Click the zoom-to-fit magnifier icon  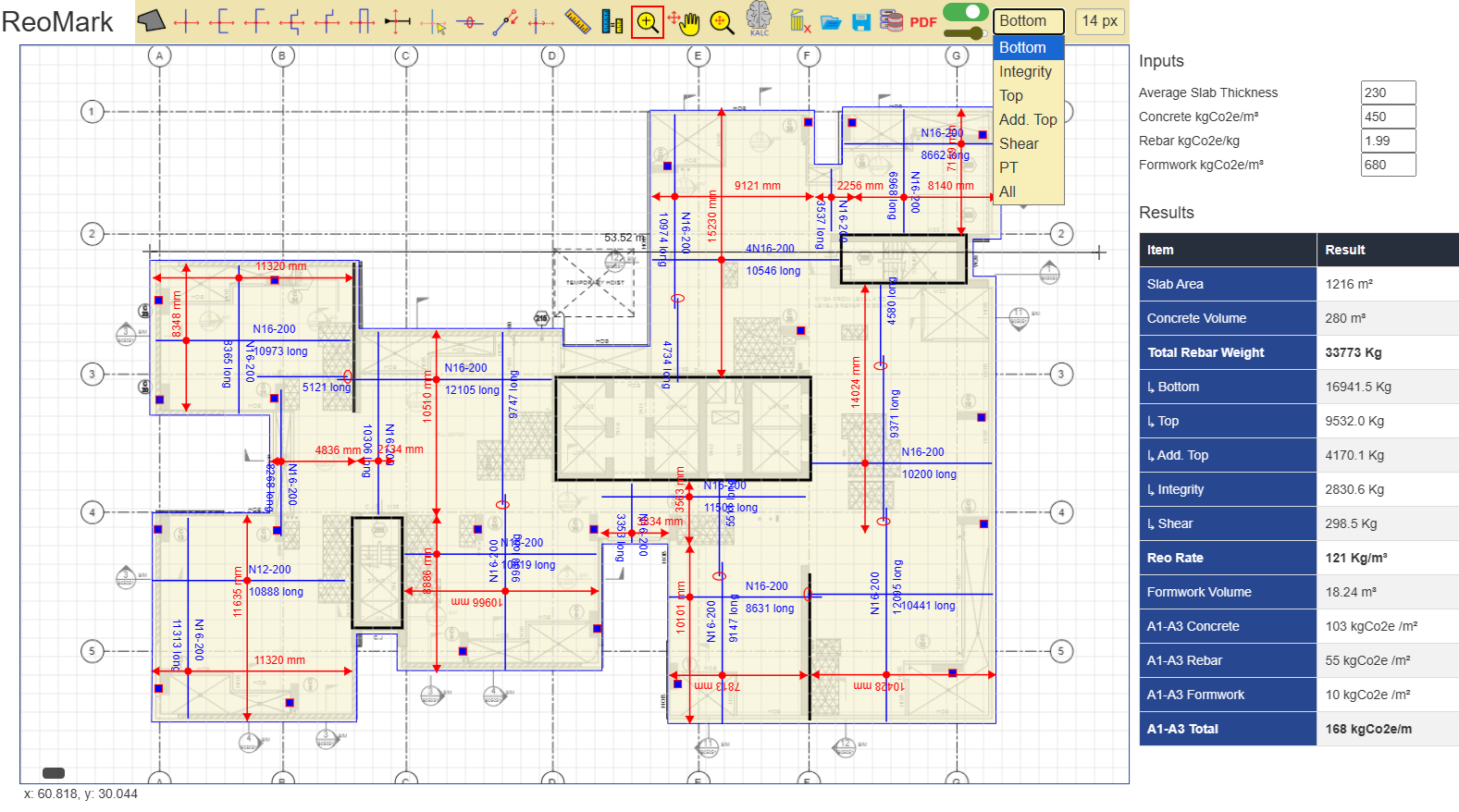tap(722, 22)
